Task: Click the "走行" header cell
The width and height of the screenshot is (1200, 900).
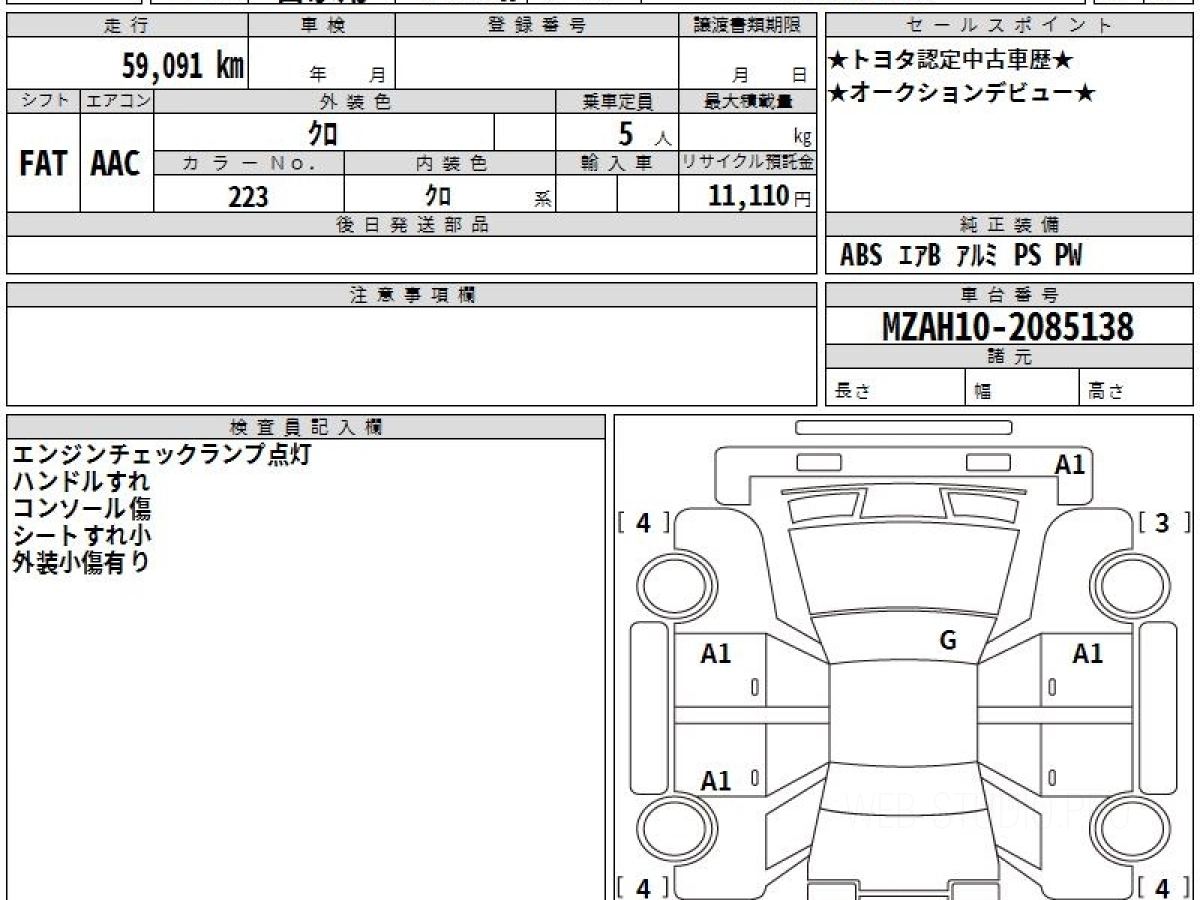Action: [127, 26]
